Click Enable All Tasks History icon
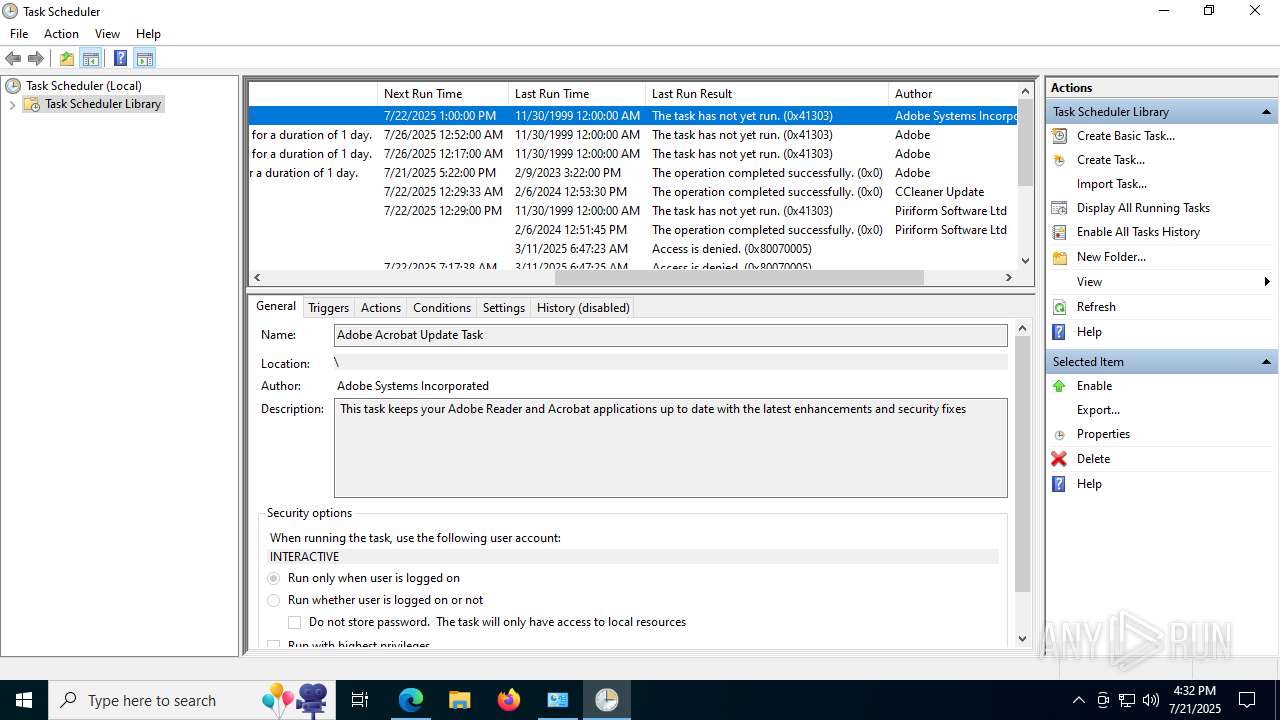The image size is (1280, 720). [1059, 232]
